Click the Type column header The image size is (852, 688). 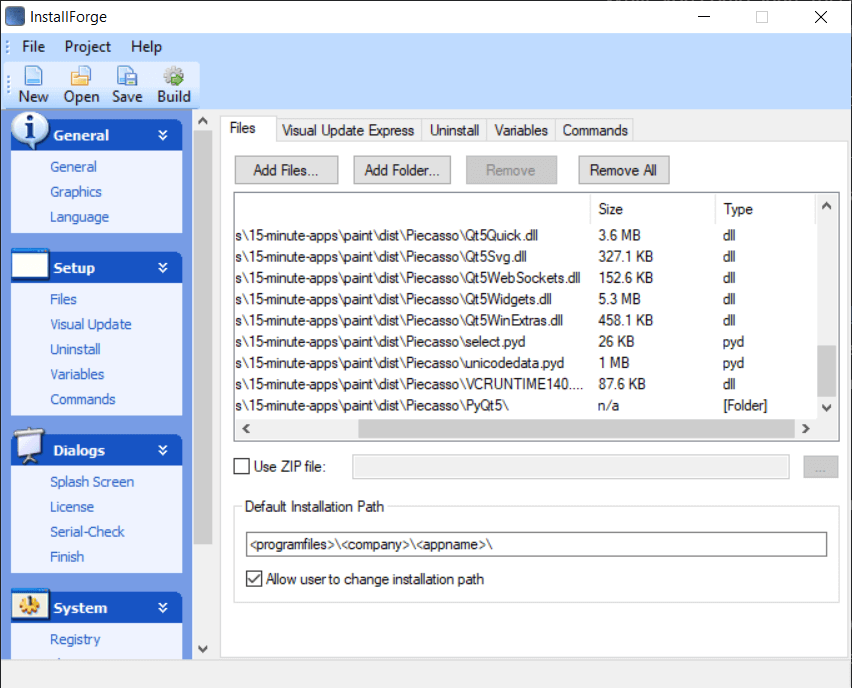click(x=765, y=209)
